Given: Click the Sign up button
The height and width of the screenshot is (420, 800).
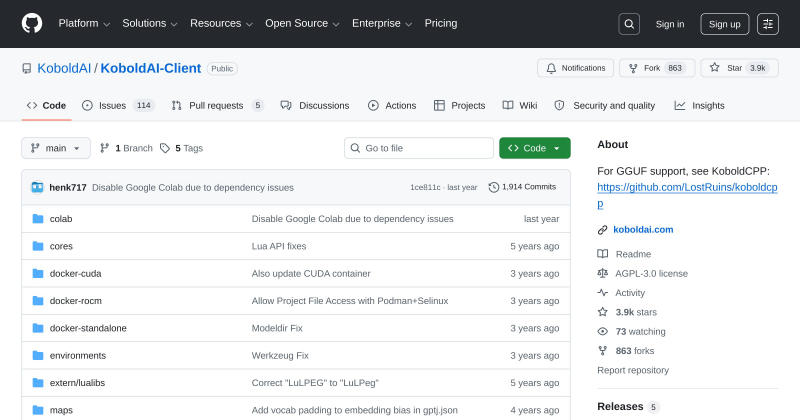Looking at the screenshot, I should 724,24.
